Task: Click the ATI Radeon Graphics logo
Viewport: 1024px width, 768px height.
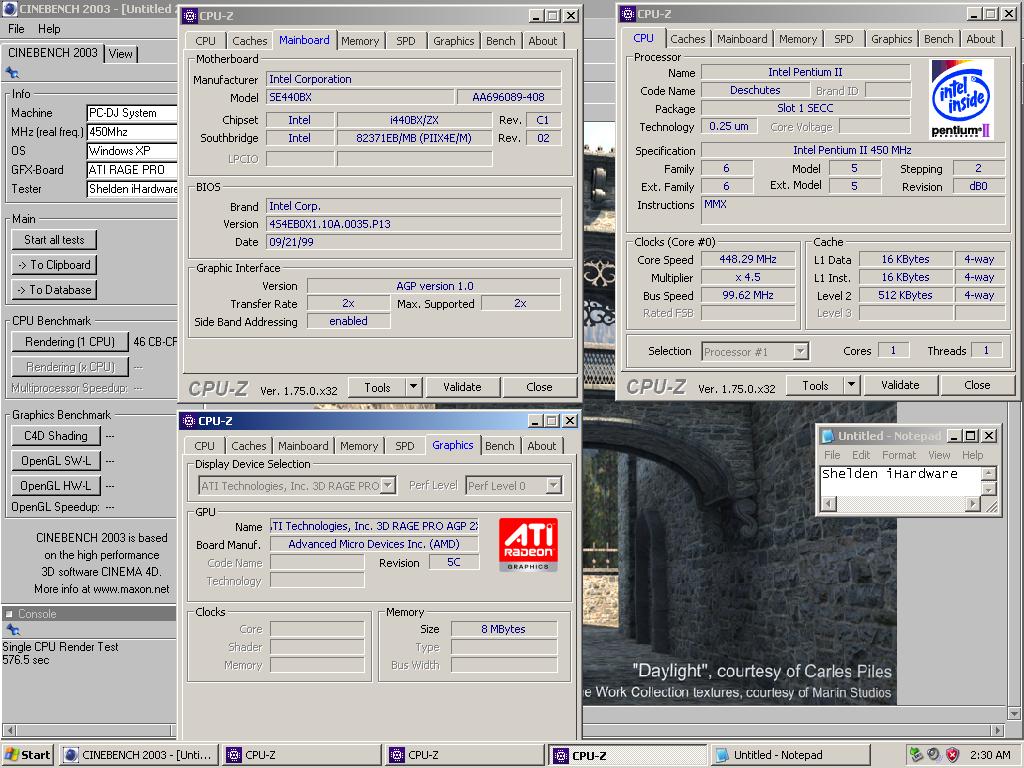Action: point(528,545)
